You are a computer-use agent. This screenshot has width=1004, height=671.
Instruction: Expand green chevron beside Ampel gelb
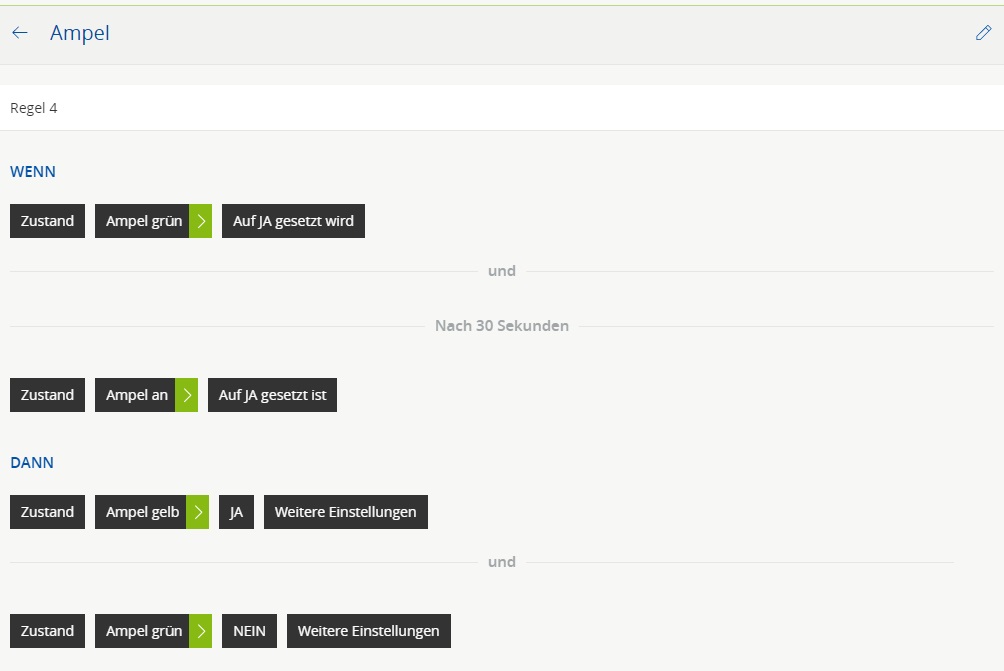point(197,512)
